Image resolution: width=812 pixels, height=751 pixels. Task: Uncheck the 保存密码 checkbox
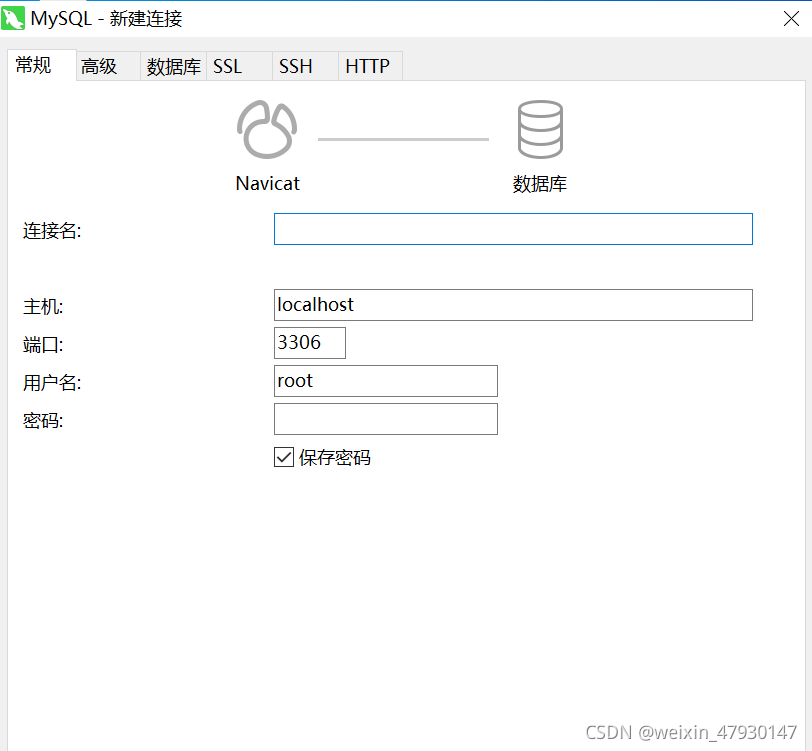tap(284, 457)
